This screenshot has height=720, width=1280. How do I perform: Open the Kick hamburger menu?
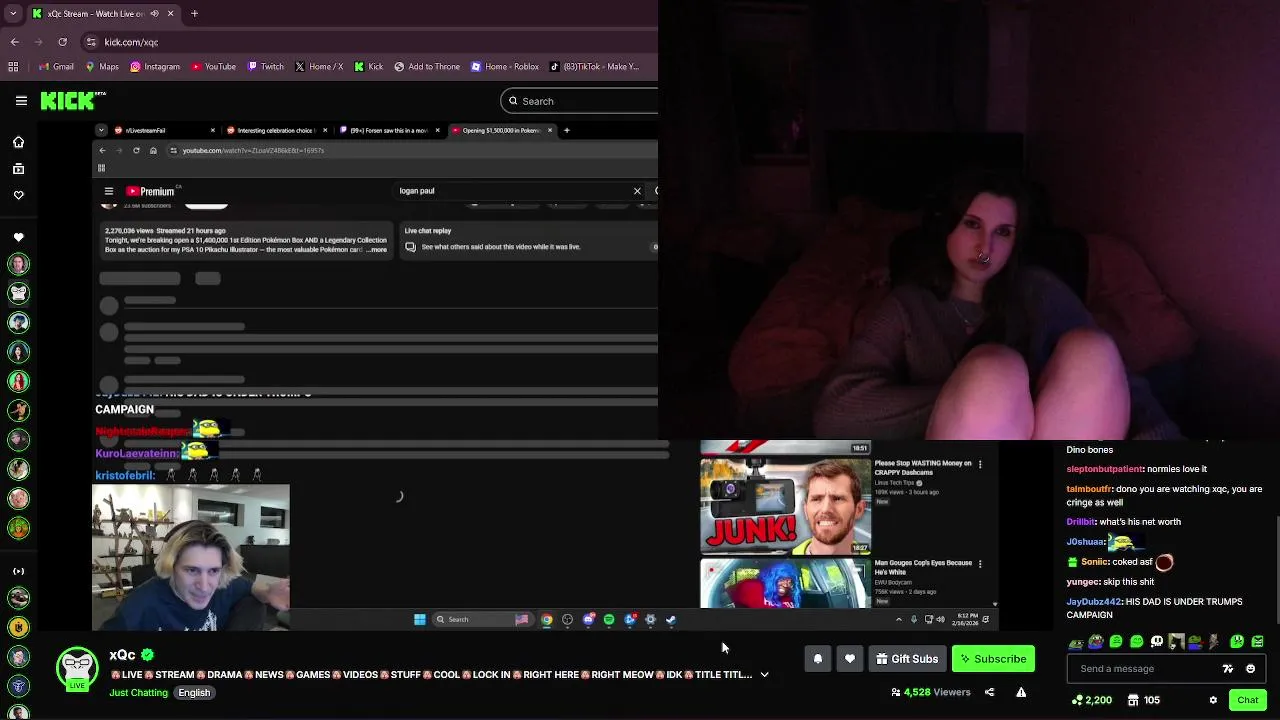[x=21, y=101]
